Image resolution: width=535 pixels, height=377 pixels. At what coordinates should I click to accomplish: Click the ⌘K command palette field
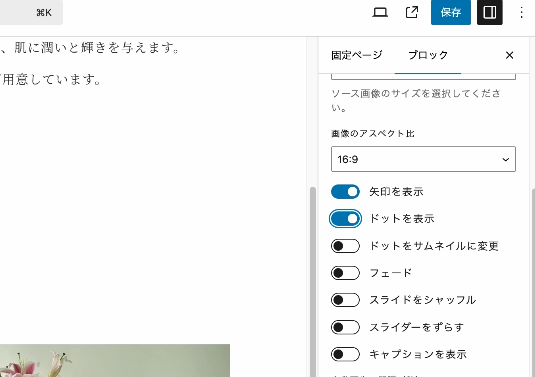(x=31, y=13)
